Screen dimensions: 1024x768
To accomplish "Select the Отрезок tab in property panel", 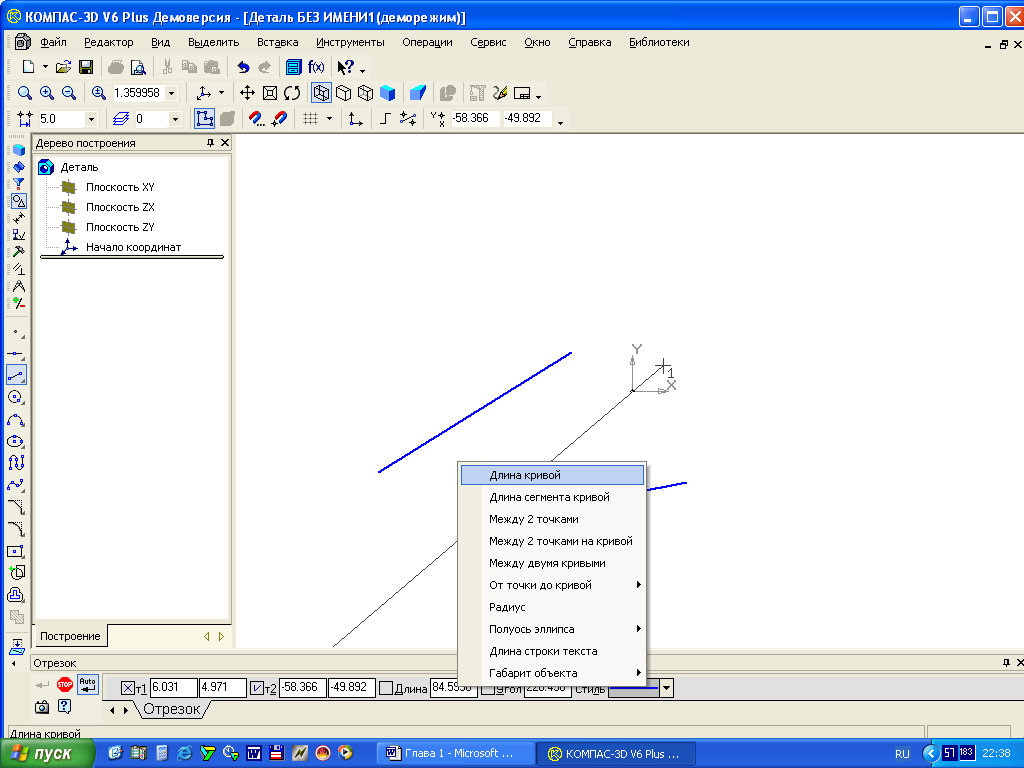I will pyautogui.click(x=172, y=710).
